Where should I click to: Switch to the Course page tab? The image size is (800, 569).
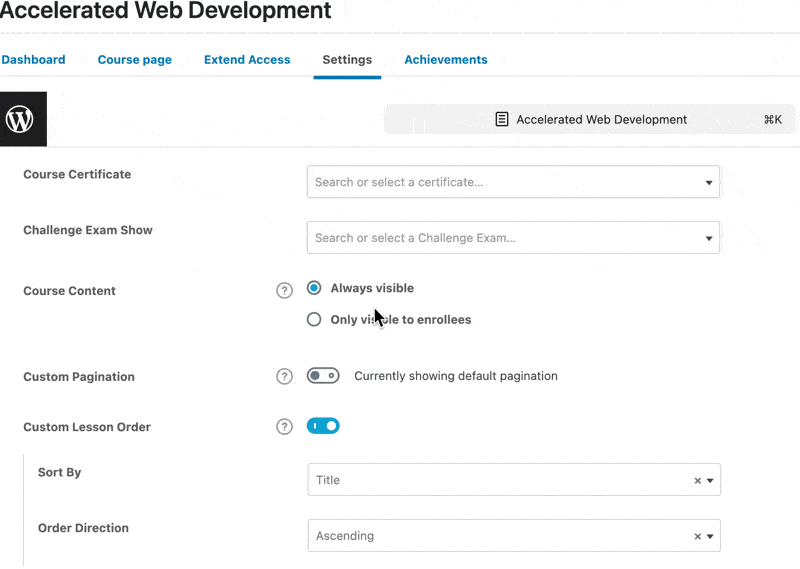(135, 60)
